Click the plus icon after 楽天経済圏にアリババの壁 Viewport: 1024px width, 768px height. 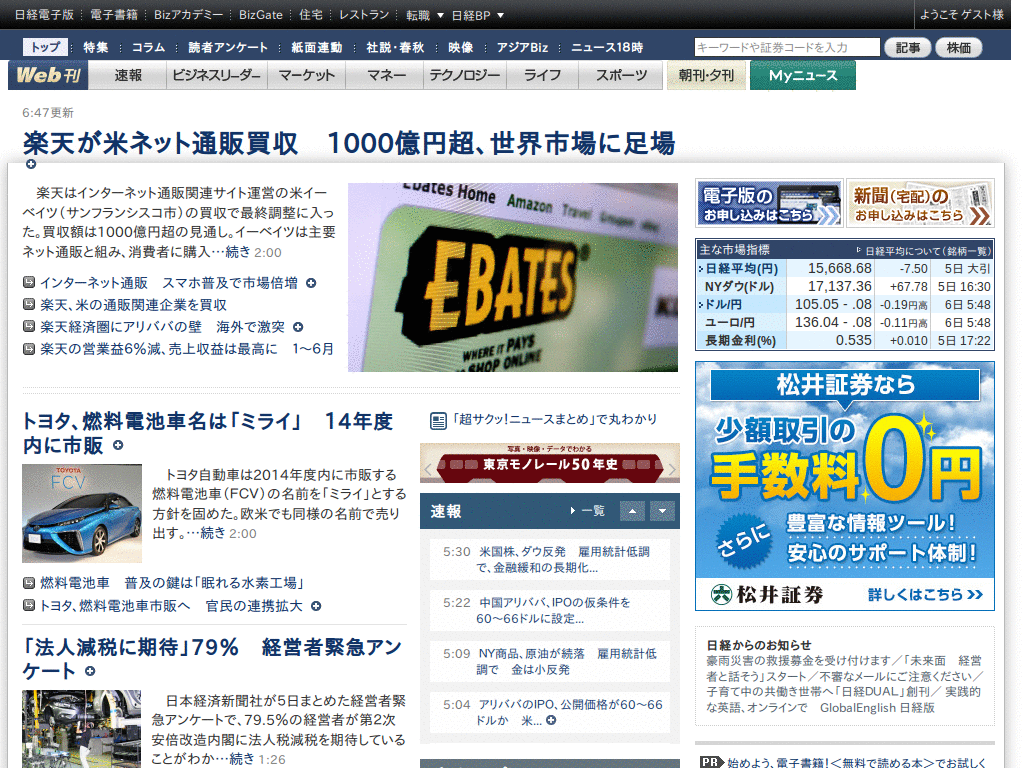pyautogui.click(x=298, y=325)
